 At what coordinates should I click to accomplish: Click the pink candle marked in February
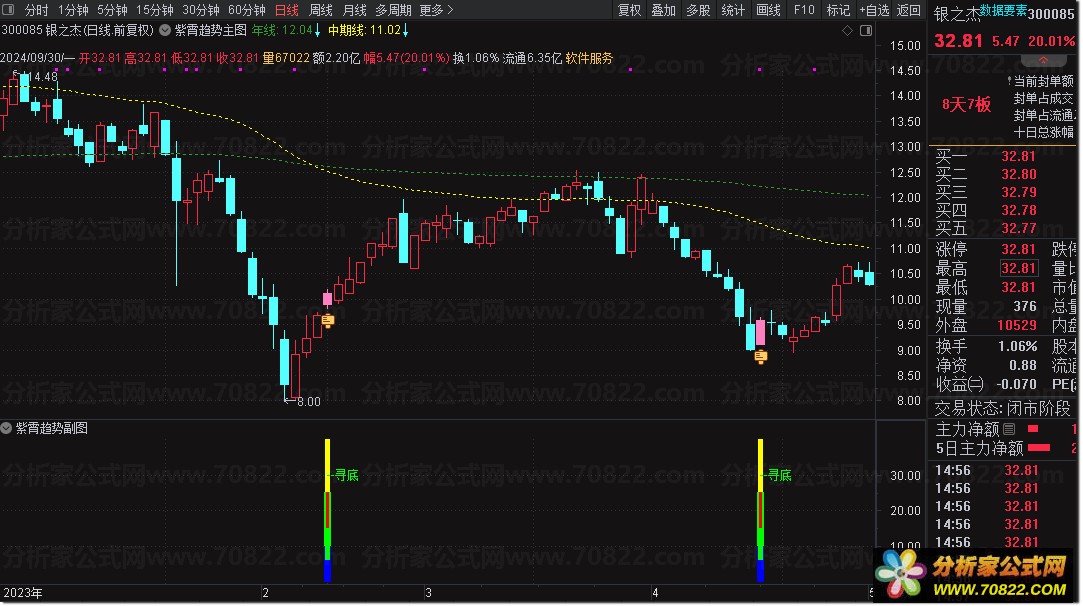coord(327,299)
